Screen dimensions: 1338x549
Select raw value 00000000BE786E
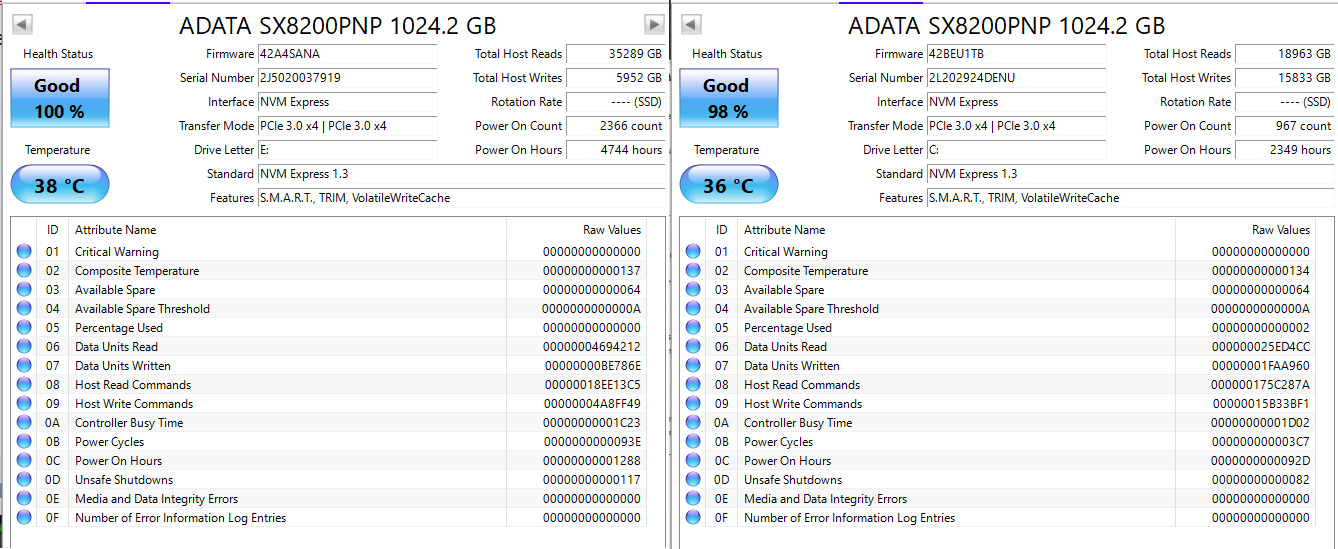click(x=593, y=366)
